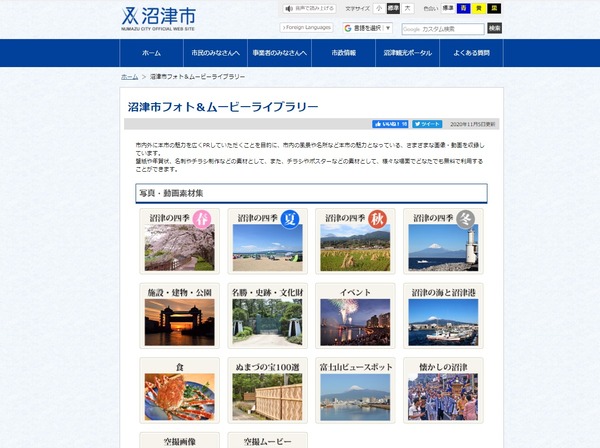The height and width of the screenshot is (448, 600).
Task: Click the 沼津市フォト＆ムービーライブラリー page title
Action: click(223, 107)
